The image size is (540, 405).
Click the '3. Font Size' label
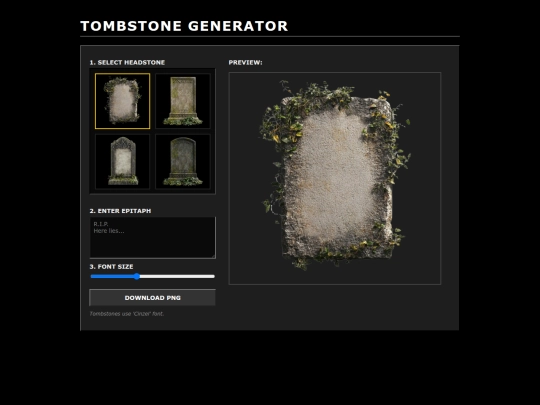pos(111,267)
